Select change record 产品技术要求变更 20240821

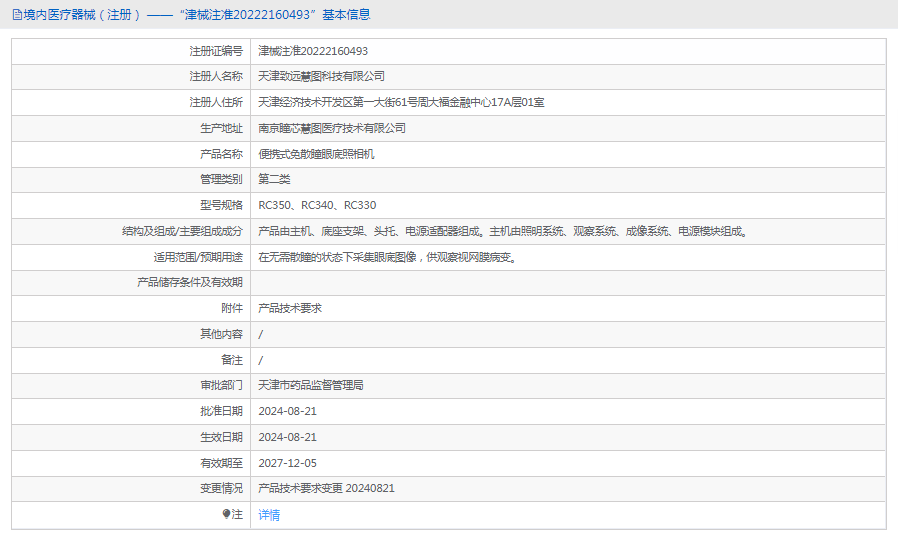click(326, 488)
